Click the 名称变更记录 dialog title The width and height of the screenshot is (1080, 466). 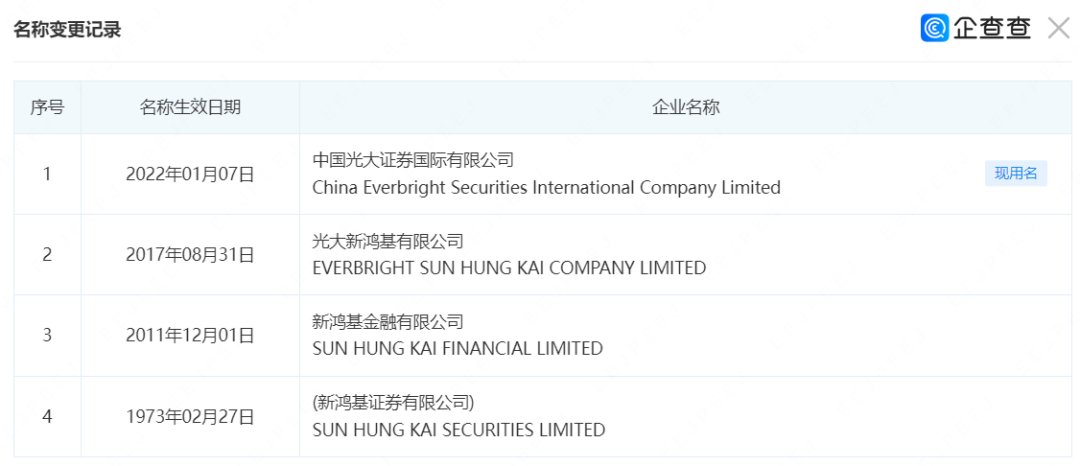coord(67,30)
